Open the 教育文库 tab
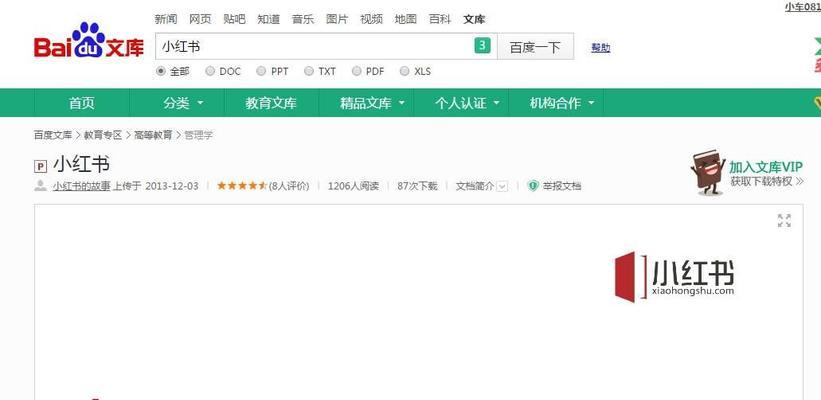Viewport: 821px width, 400px height. 271,103
